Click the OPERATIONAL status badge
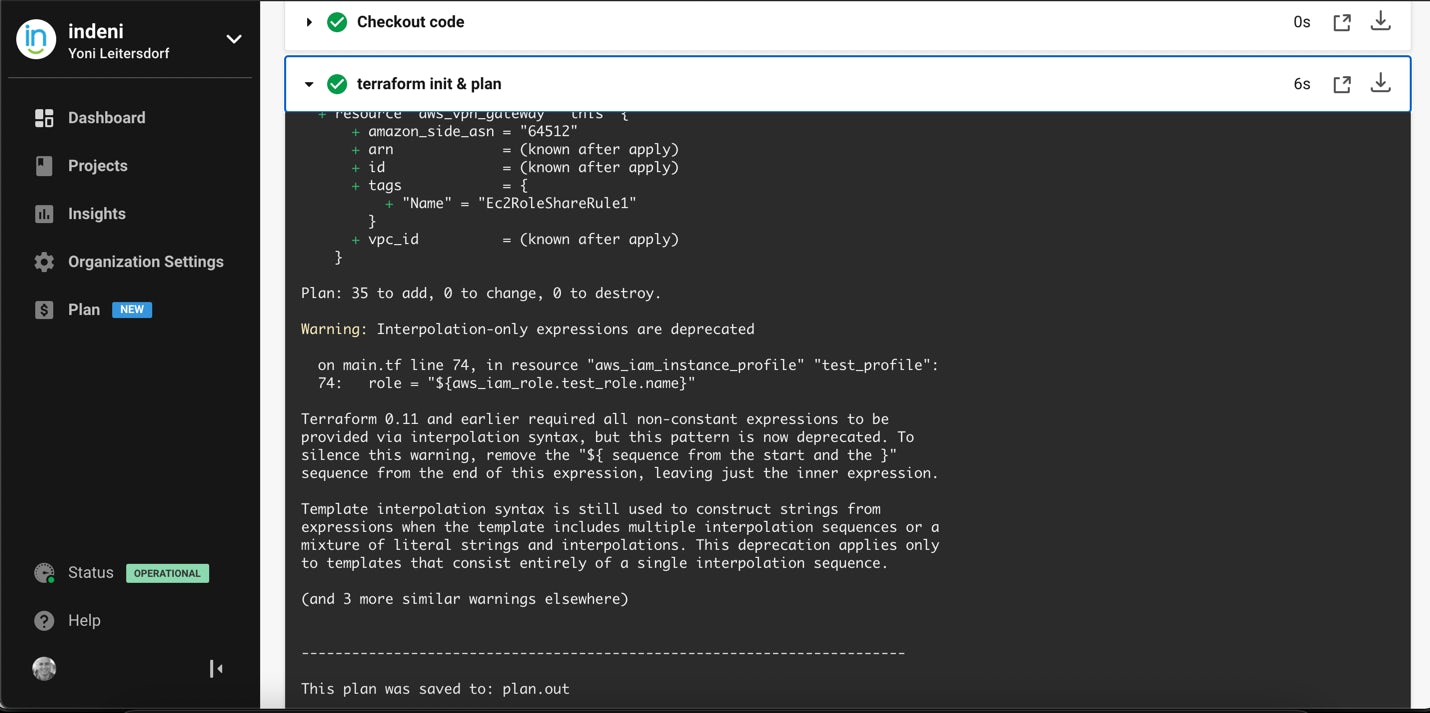This screenshot has height=713, width=1430. pyautogui.click(x=167, y=573)
